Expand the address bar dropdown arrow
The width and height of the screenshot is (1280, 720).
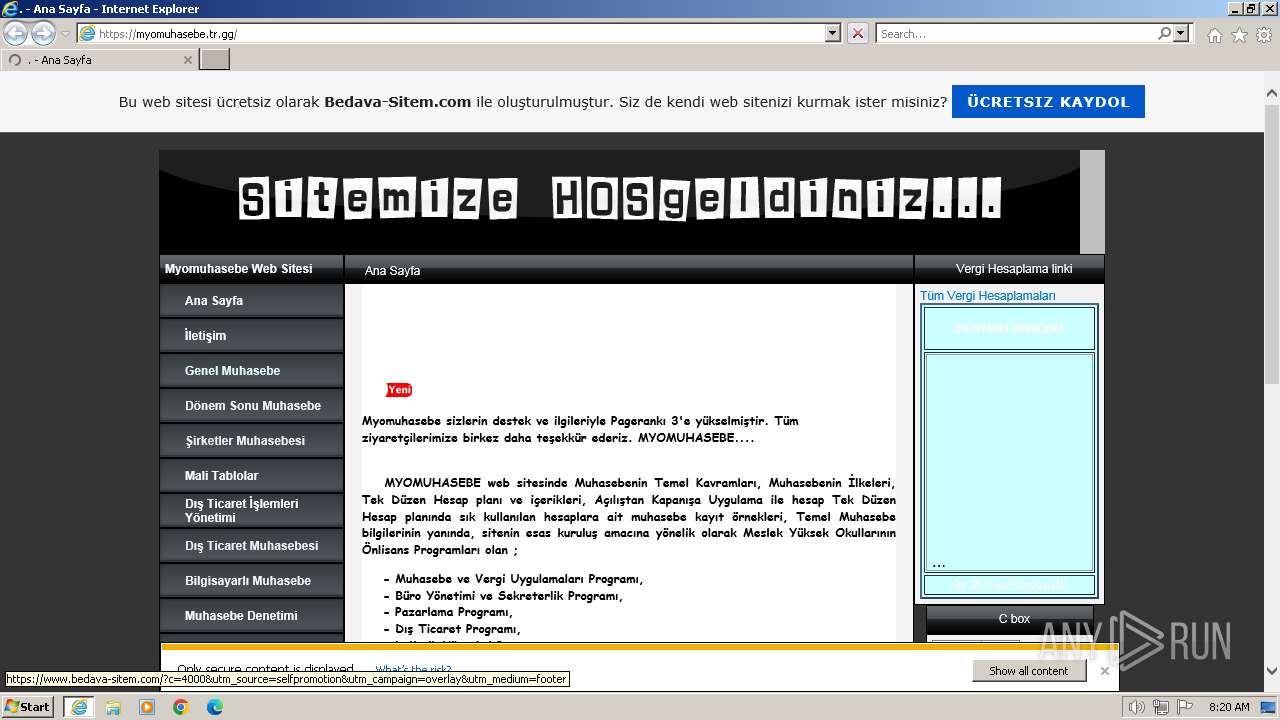(x=833, y=33)
